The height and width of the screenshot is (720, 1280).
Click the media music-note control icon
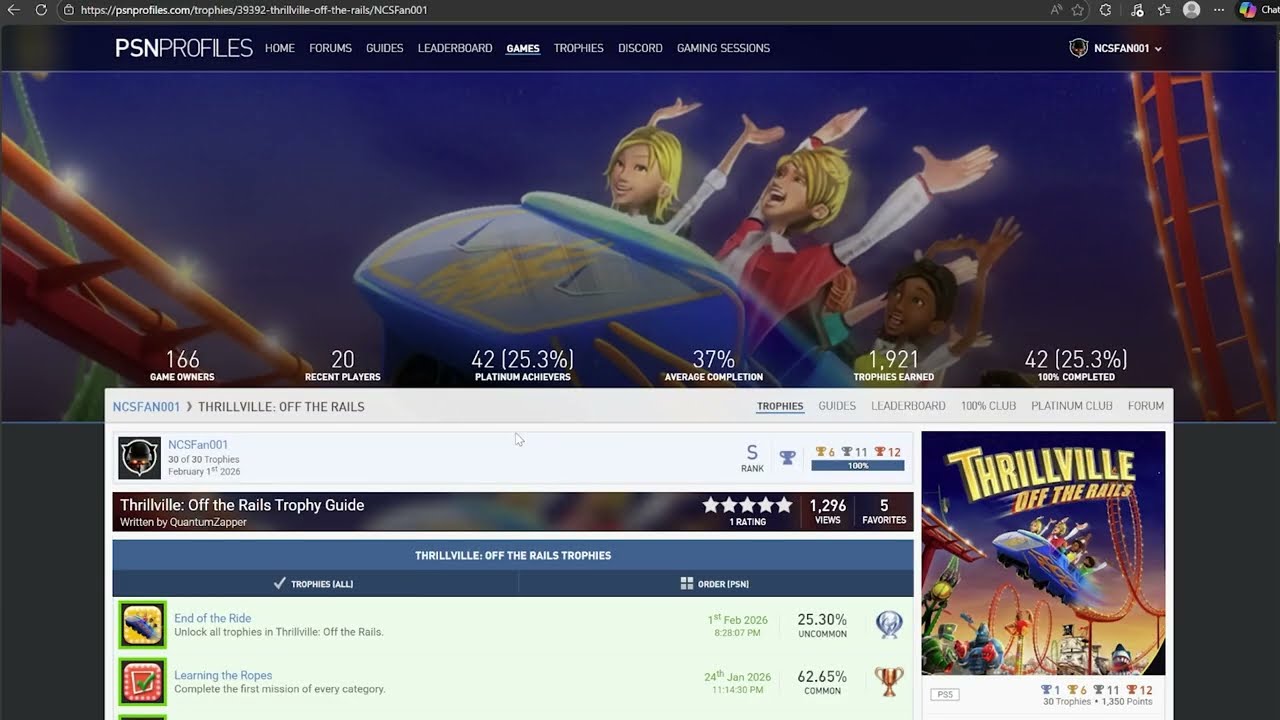[1137, 10]
